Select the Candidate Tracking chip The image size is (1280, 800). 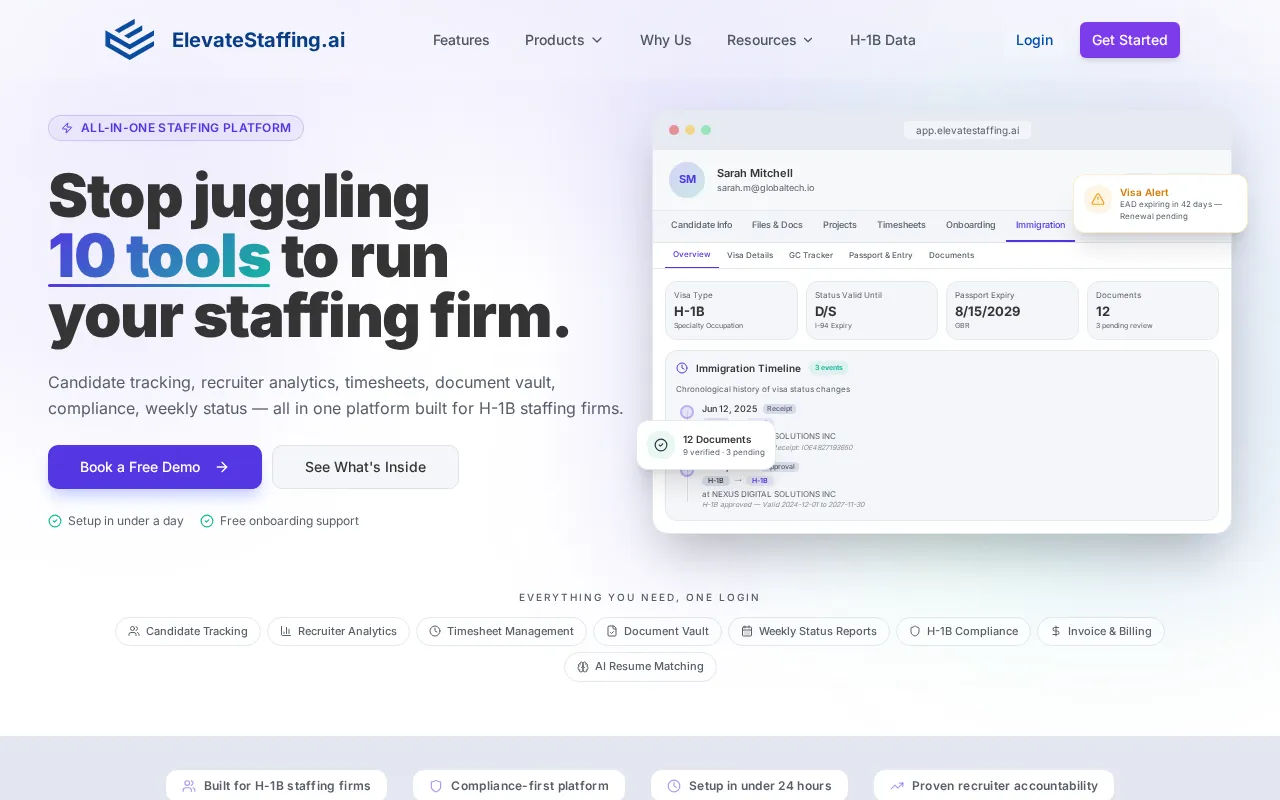click(x=188, y=631)
